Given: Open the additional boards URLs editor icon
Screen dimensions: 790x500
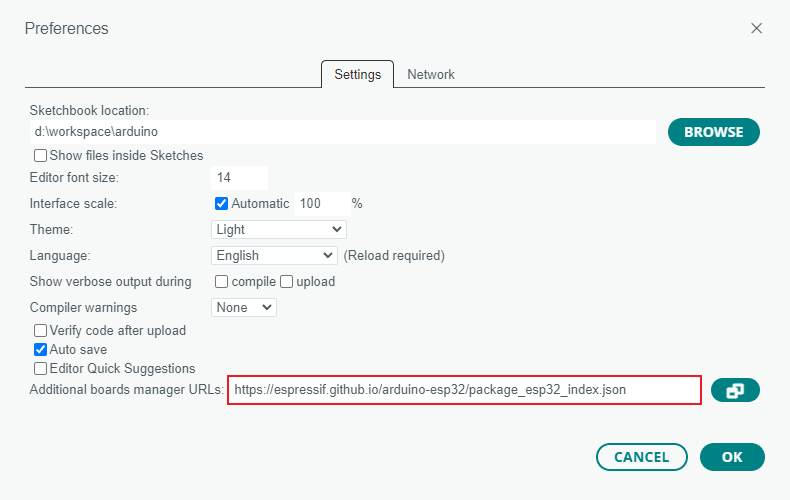Looking at the screenshot, I should 735,390.
